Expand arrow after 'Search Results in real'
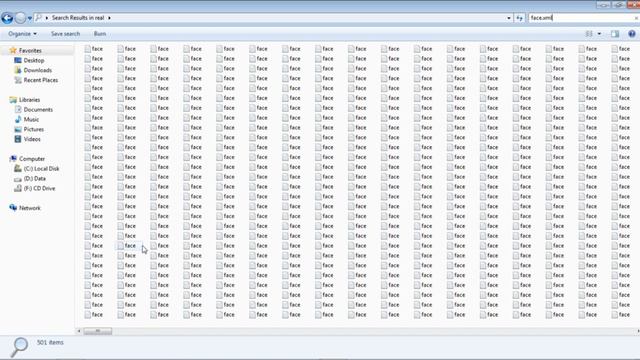The image size is (640, 360). pyautogui.click(x=109, y=18)
